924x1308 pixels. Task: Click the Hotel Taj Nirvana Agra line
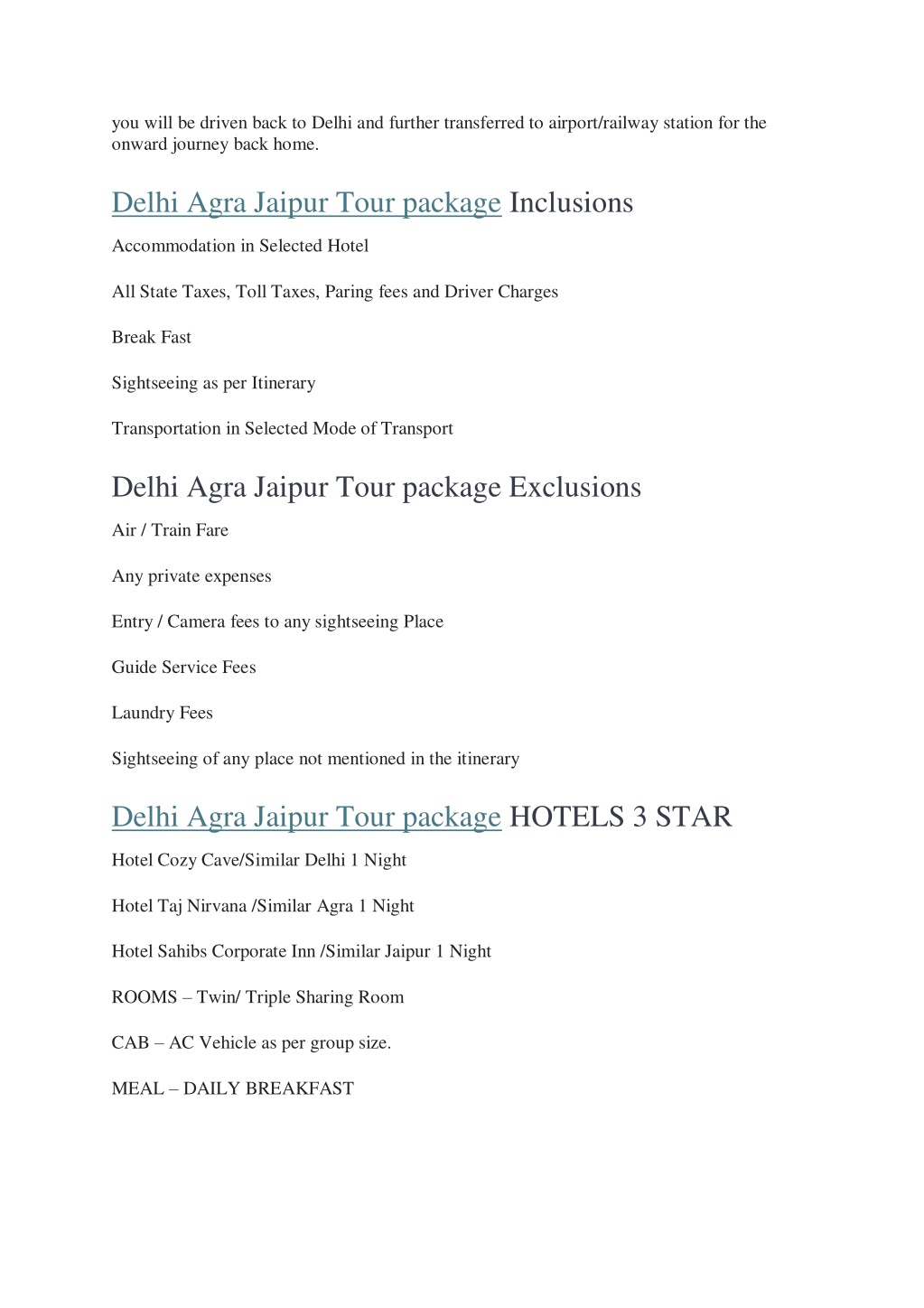point(263,906)
